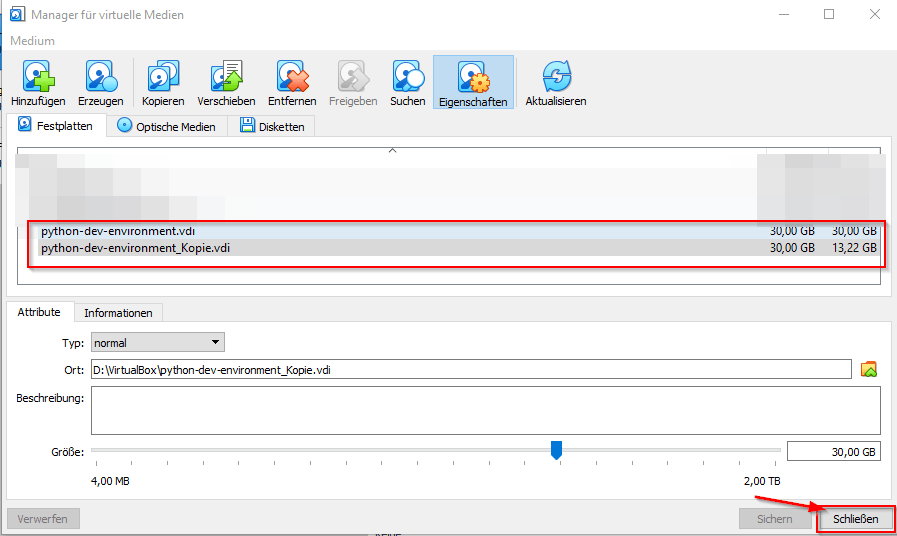The image size is (897, 536).
Task: Click the folder browse icon beside Ort
Action: coord(868,369)
